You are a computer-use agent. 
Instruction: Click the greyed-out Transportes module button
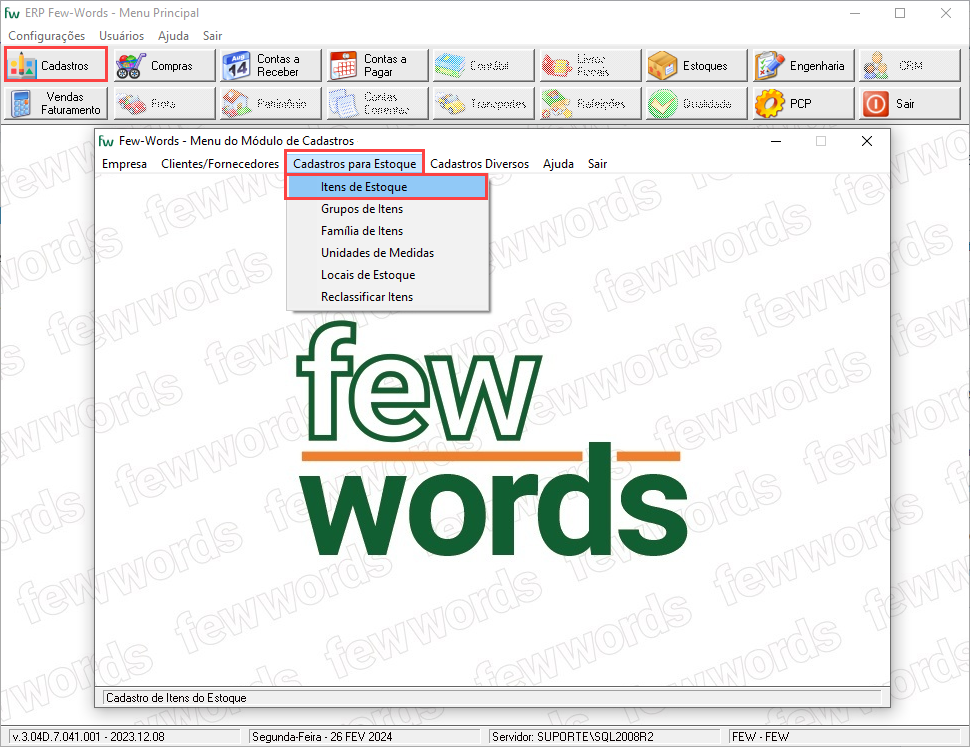(483, 103)
